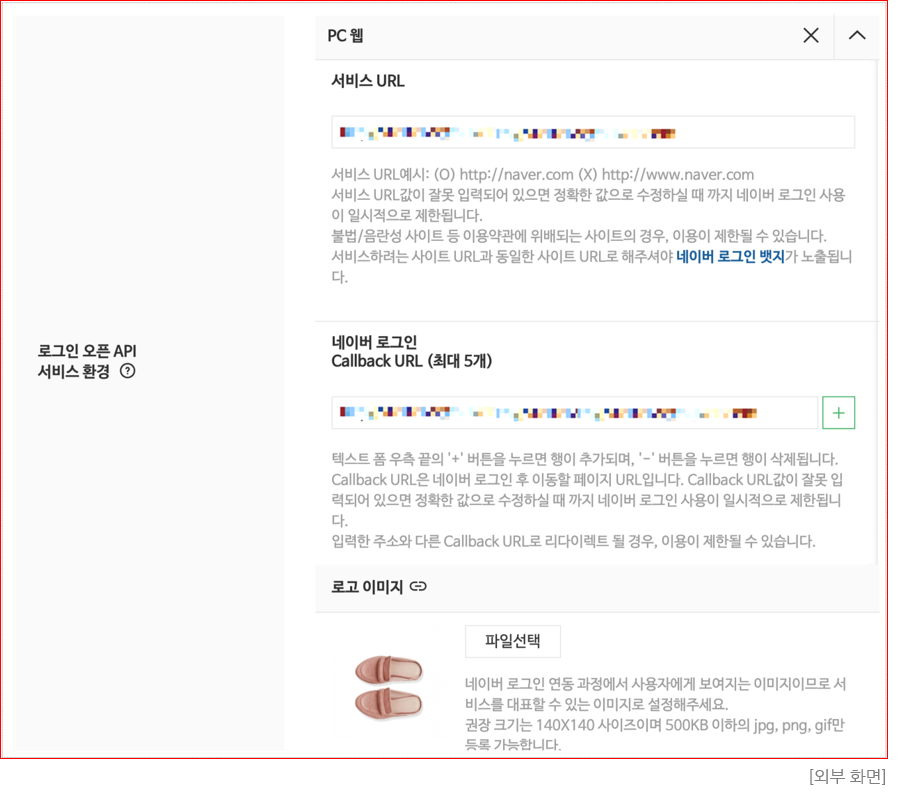The height and width of the screenshot is (796, 902).
Task: Add a Callback URL row with plus button
Action: pos(838,412)
